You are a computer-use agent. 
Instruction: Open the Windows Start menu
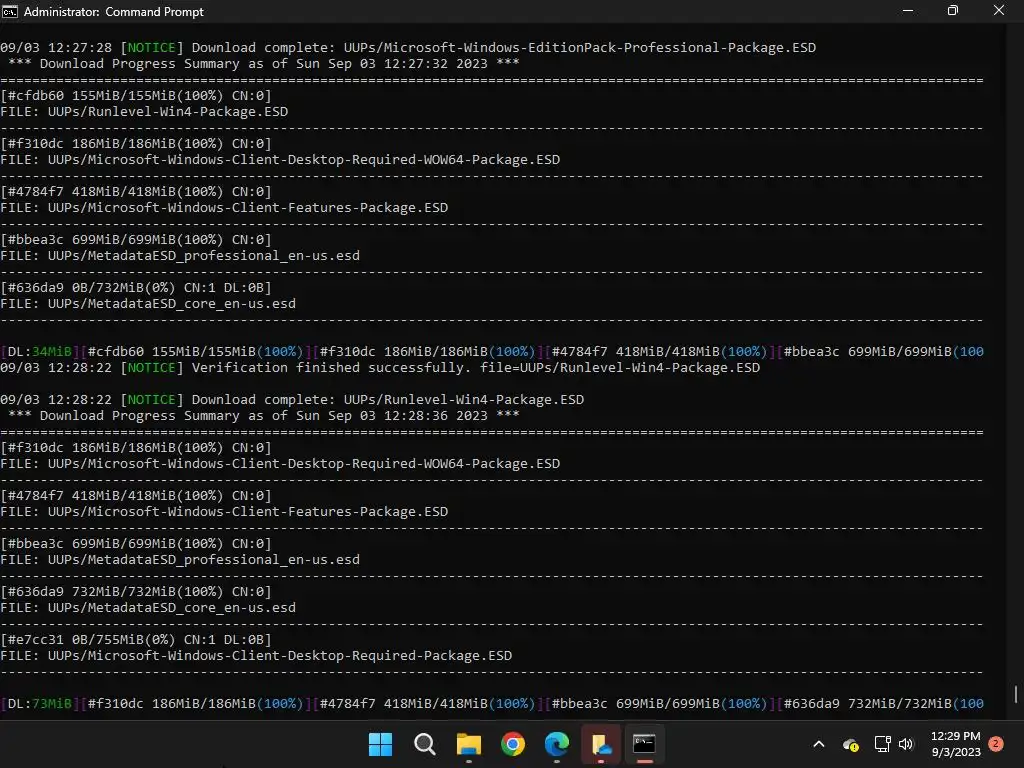tap(380, 744)
